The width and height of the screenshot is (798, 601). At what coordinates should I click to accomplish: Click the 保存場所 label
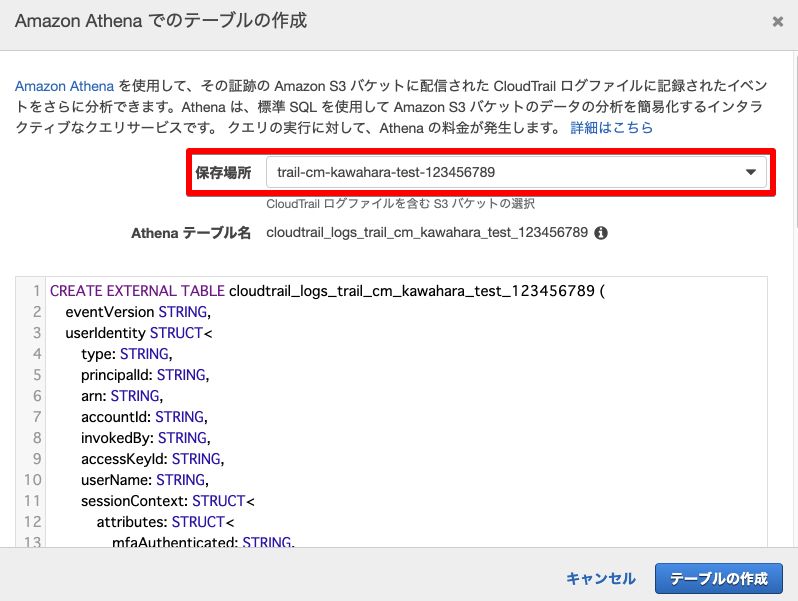223,173
